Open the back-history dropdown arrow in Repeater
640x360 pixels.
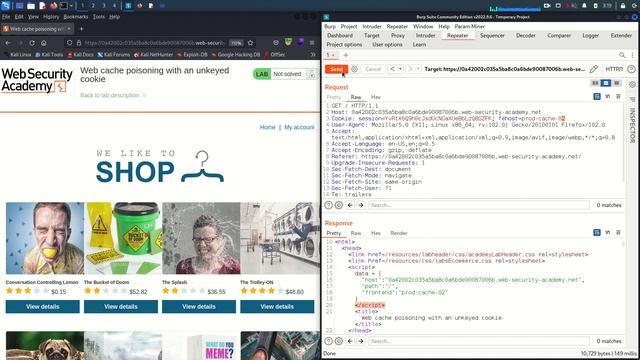400,69
